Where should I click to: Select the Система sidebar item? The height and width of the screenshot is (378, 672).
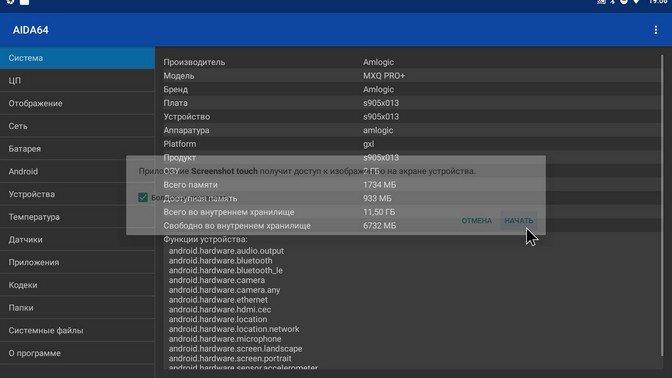tap(77, 58)
